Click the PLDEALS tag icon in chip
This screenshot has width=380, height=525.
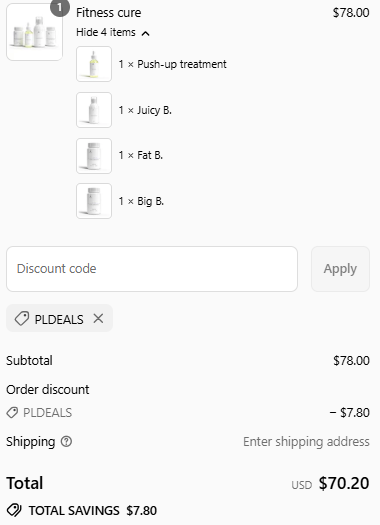click(22, 318)
